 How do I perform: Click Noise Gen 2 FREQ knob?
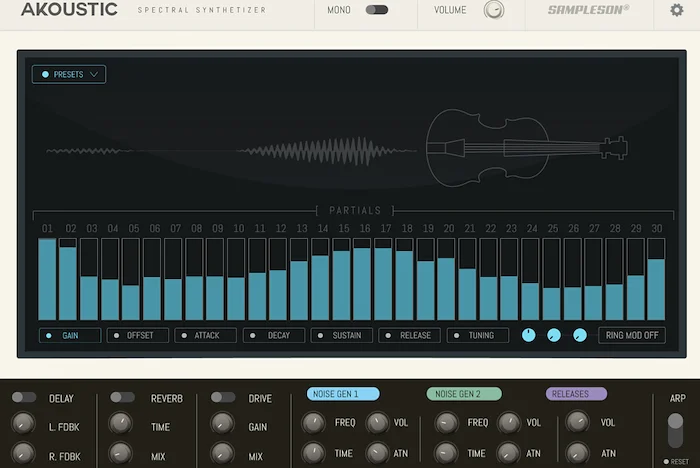446,423
